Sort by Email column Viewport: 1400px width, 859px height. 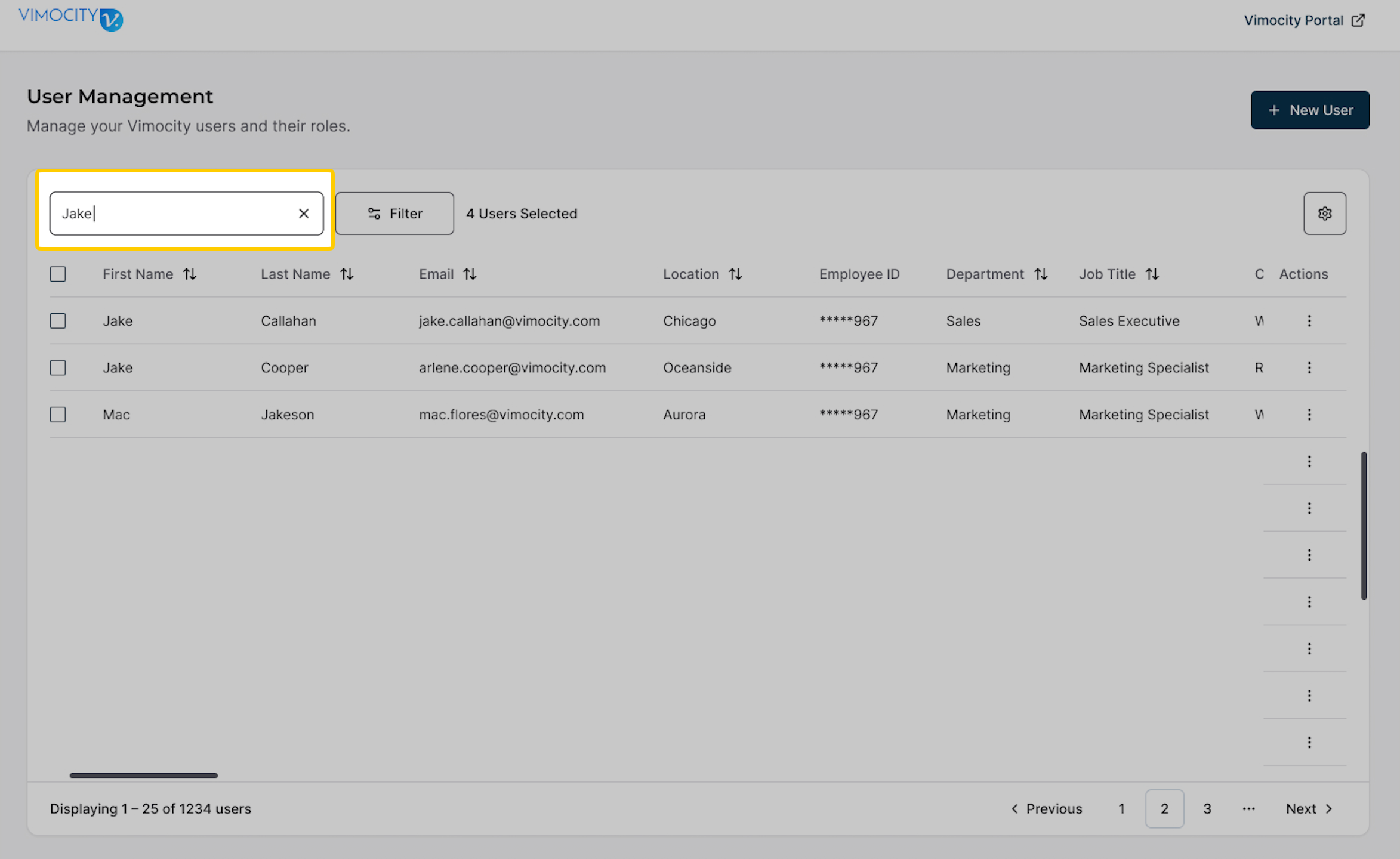[470, 274]
